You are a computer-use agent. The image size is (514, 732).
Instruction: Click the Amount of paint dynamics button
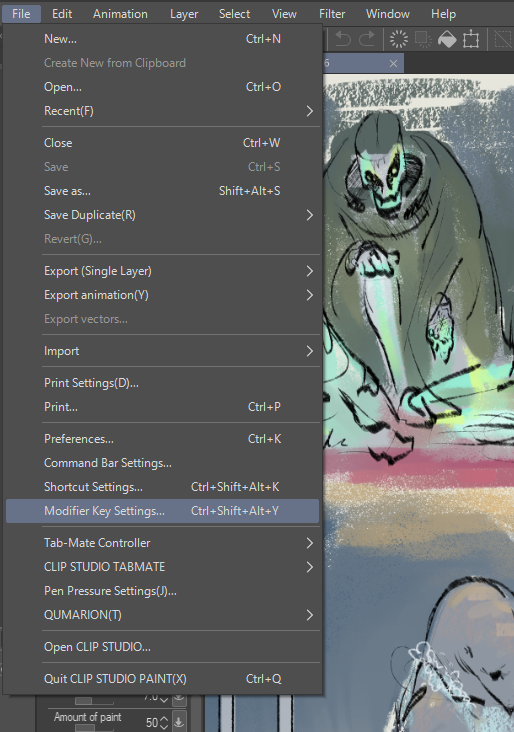pos(179,722)
